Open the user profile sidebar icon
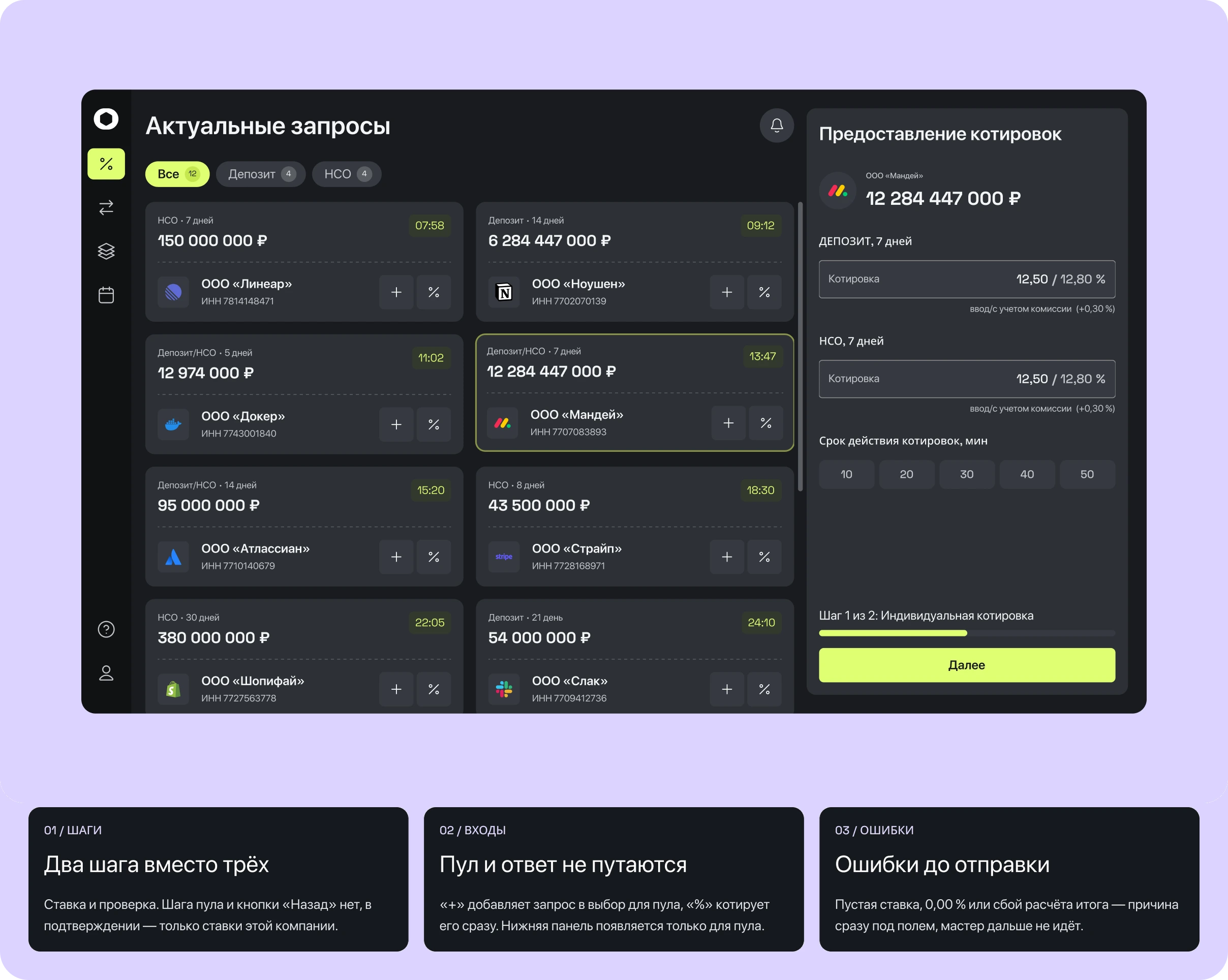The image size is (1228, 980). coord(106,673)
